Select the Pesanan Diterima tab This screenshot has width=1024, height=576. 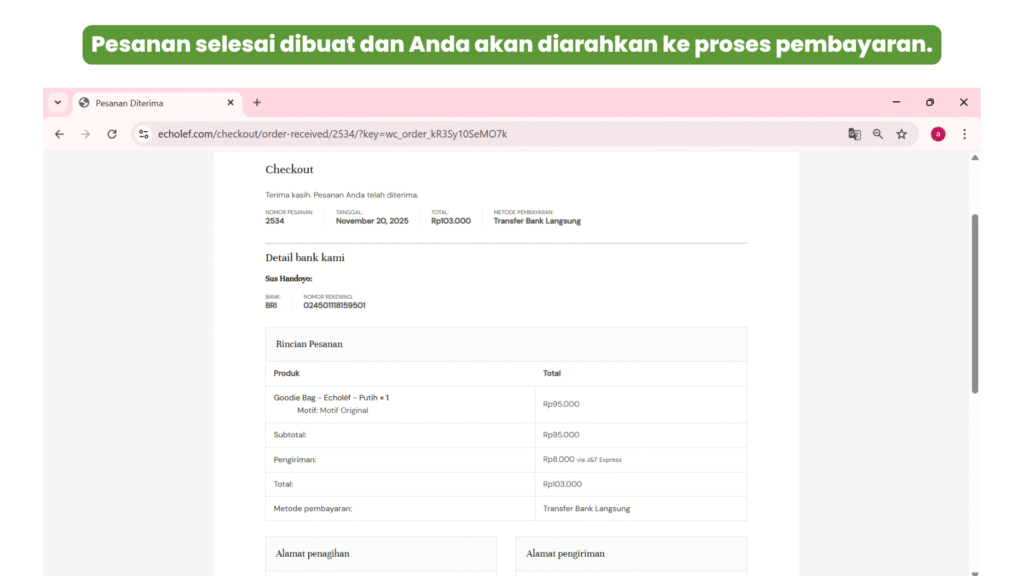coord(150,103)
